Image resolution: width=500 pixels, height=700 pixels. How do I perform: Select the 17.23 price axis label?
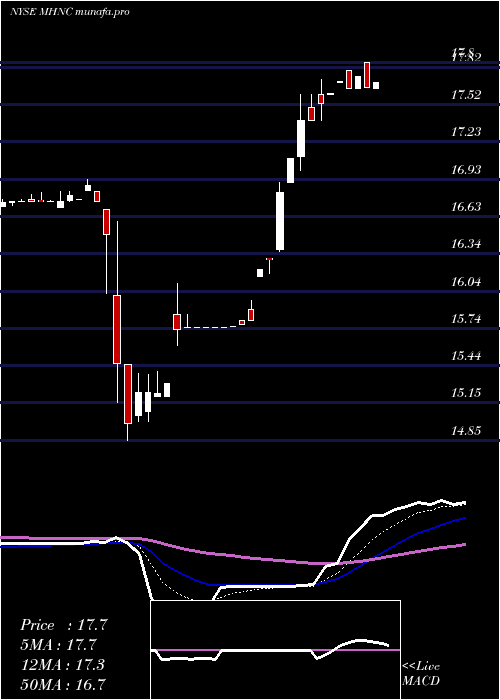click(467, 132)
